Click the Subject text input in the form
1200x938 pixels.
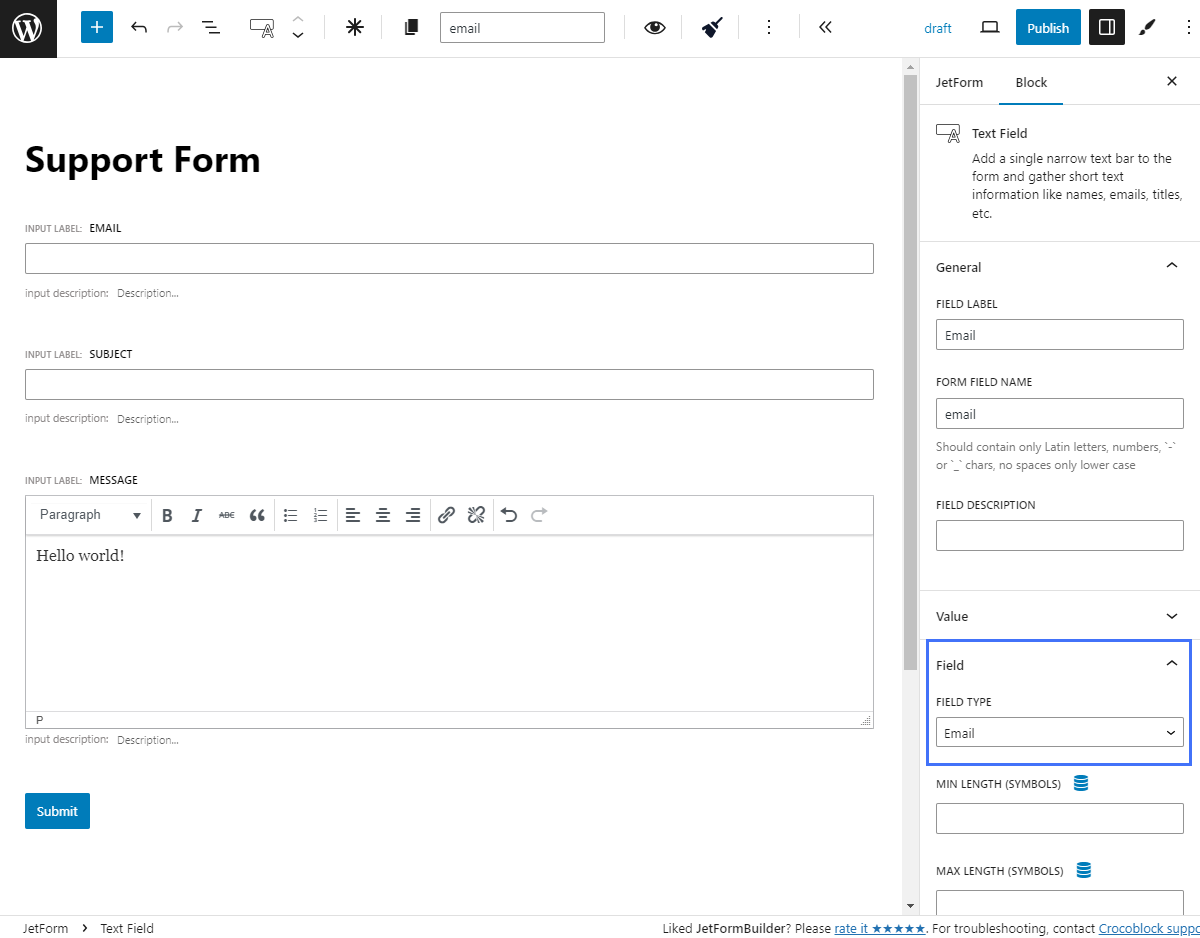pos(449,385)
